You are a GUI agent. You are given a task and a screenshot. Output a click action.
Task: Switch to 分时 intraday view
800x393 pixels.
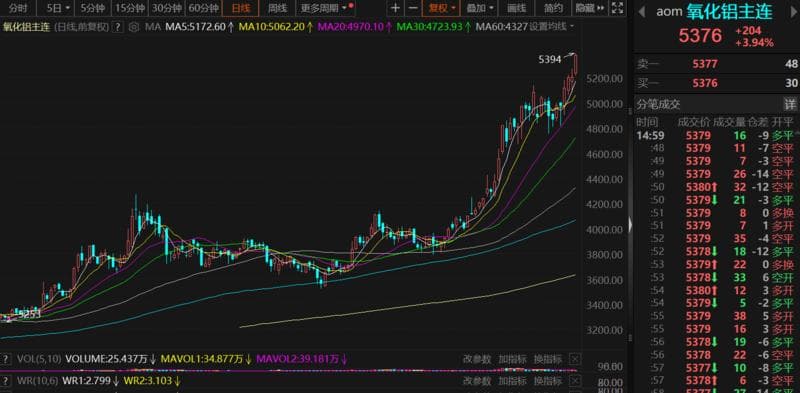click(18, 8)
